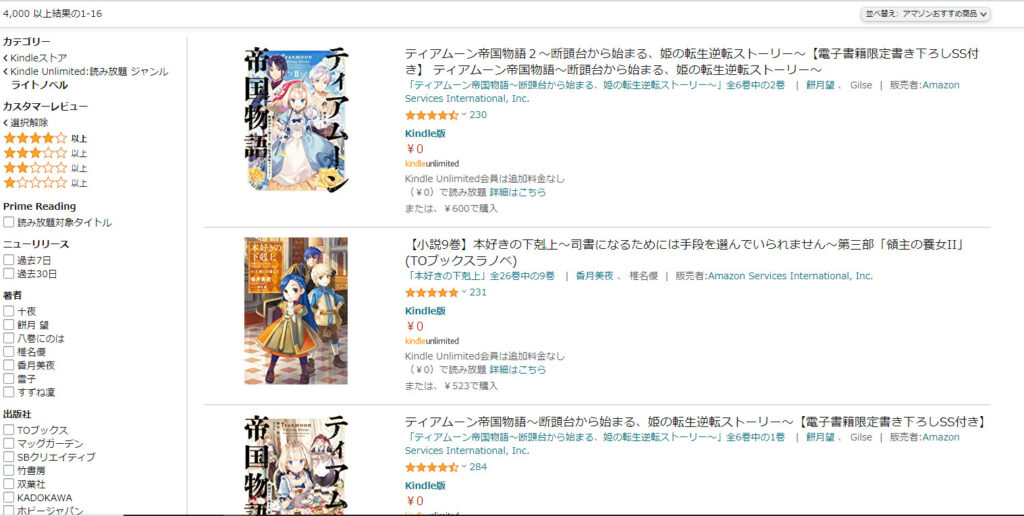The height and width of the screenshot is (516, 1024).
Task: Expand rating popover arrow beside 284 reviews
Action: [464, 467]
